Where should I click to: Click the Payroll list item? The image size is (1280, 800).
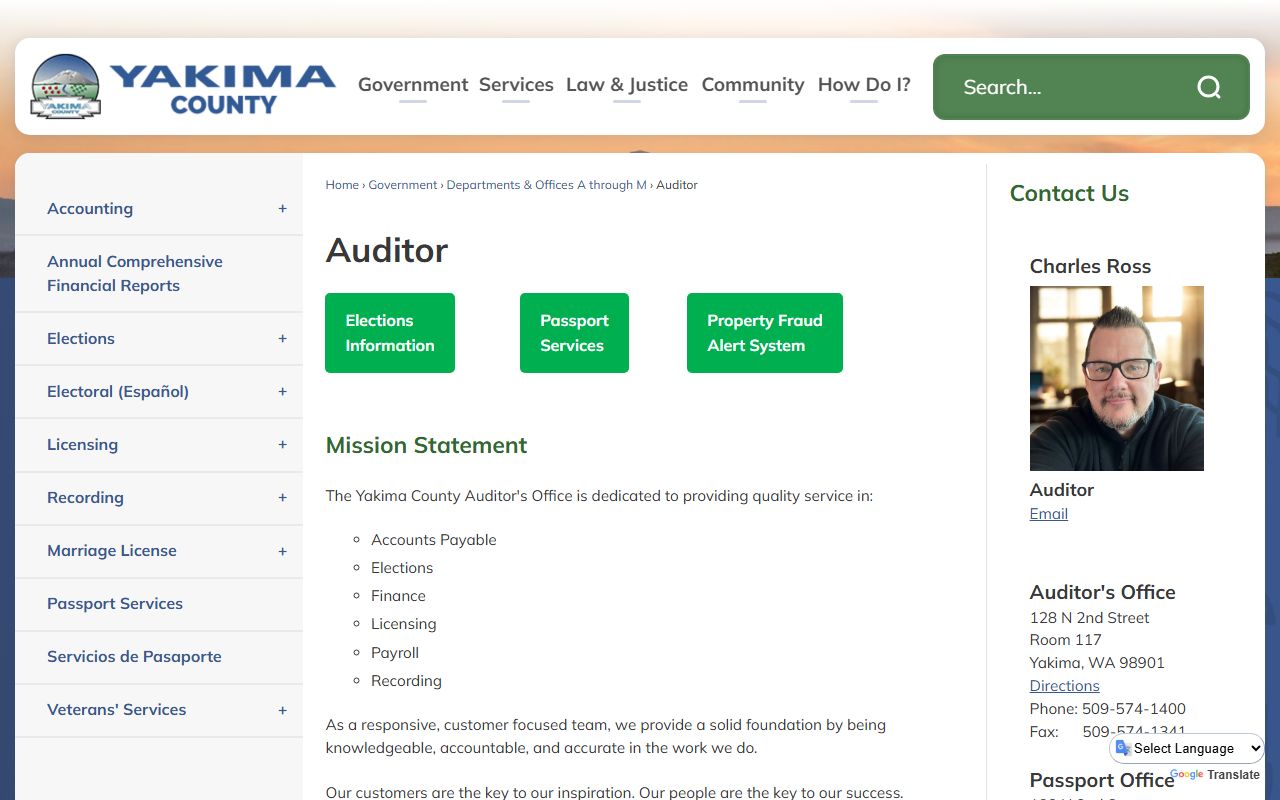click(395, 653)
